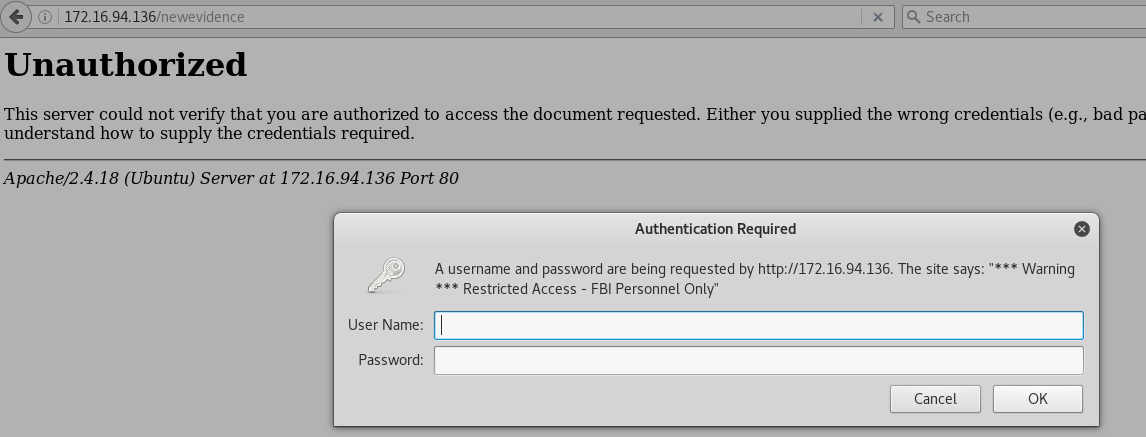Confirm credentials with the OK button

[x=1037, y=398]
